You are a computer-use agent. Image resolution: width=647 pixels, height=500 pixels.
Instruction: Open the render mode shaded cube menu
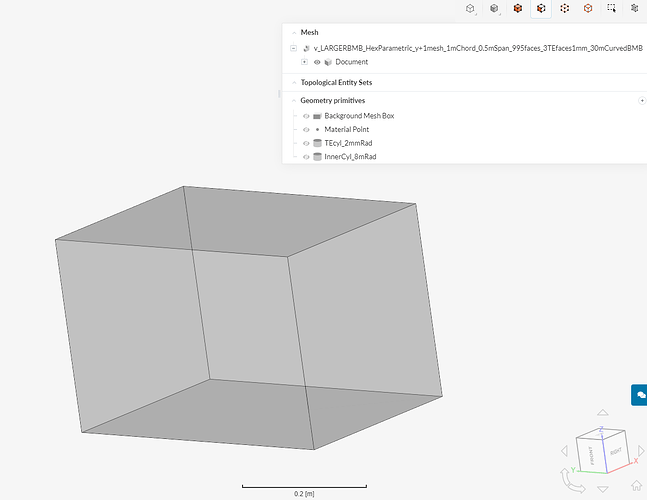click(494, 9)
